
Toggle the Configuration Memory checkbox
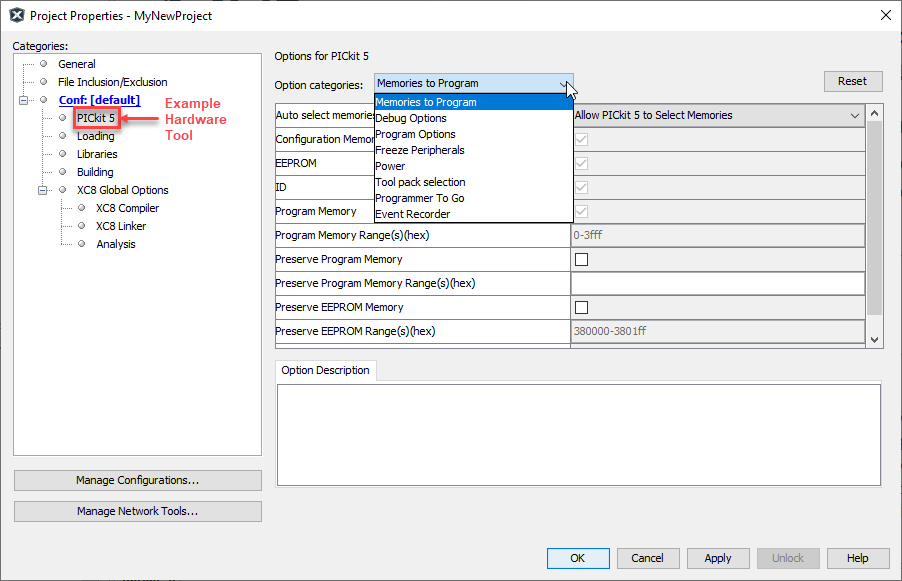[x=581, y=140]
